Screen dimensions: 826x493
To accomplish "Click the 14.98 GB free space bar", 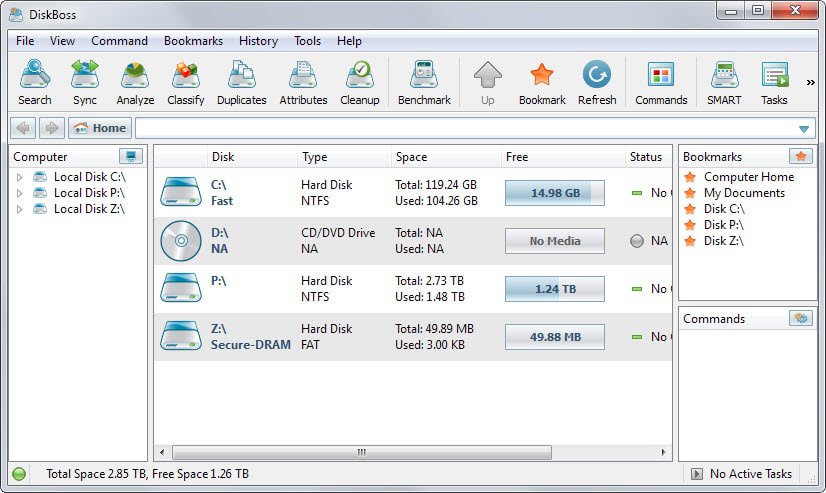I will click(x=554, y=193).
